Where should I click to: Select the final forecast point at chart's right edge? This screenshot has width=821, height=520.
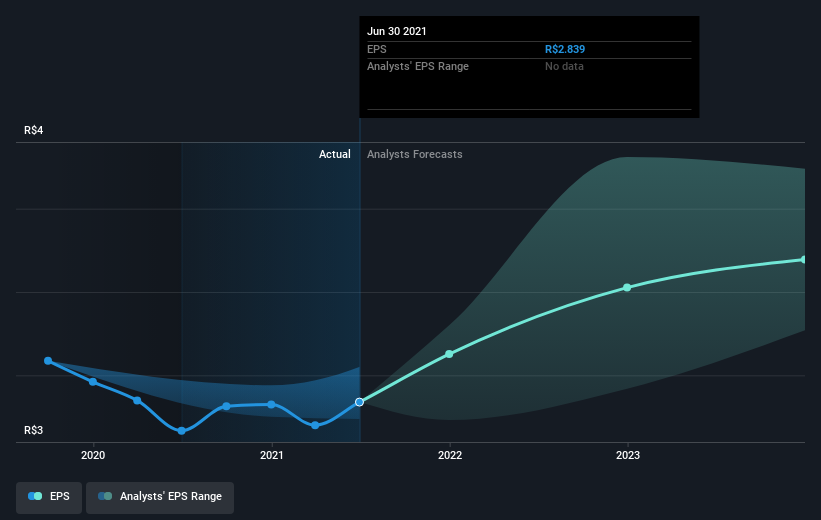click(x=803, y=260)
